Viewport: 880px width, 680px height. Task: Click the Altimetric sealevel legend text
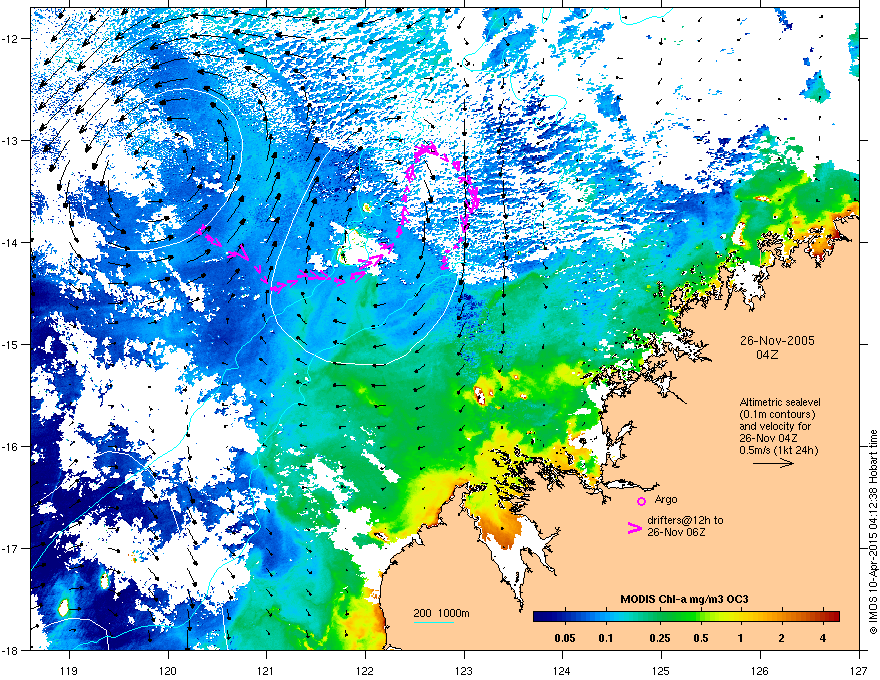pos(780,426)
